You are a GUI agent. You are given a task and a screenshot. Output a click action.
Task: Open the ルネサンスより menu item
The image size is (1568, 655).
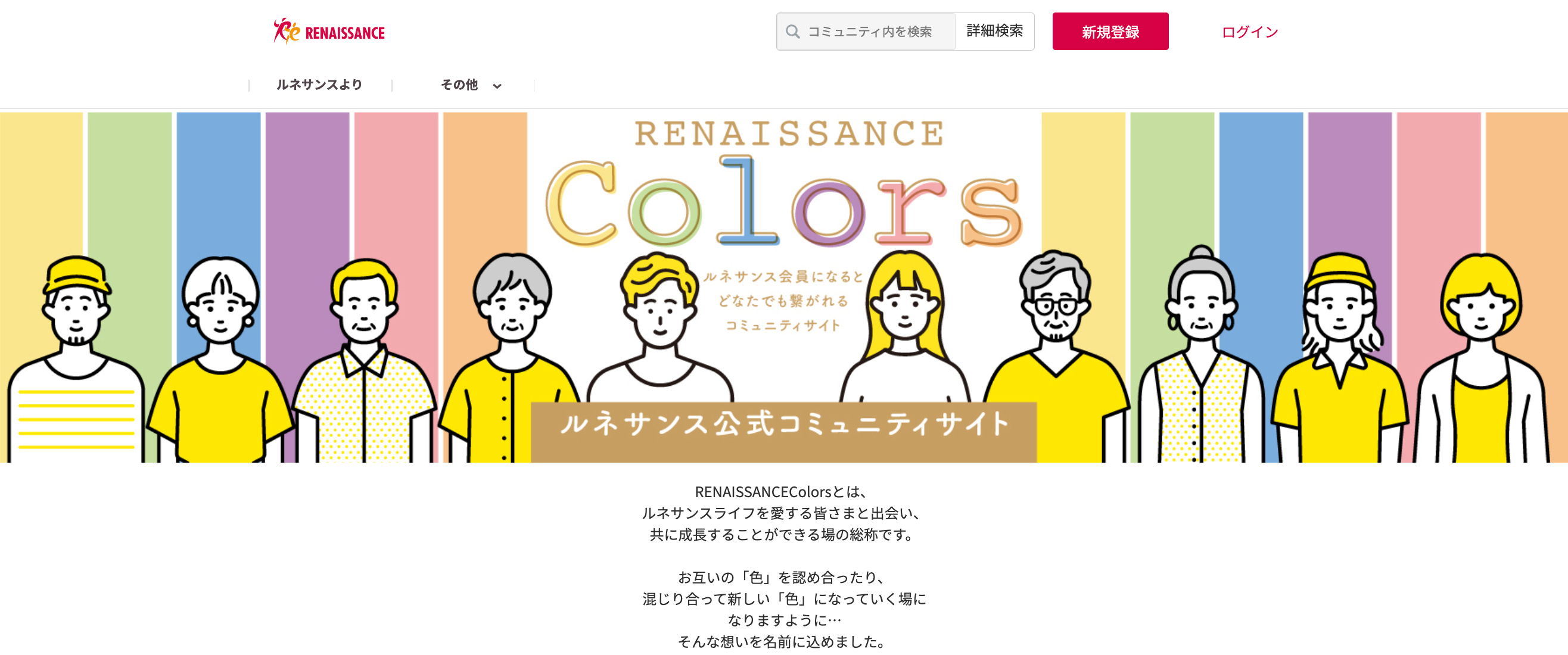click(319, 85)
